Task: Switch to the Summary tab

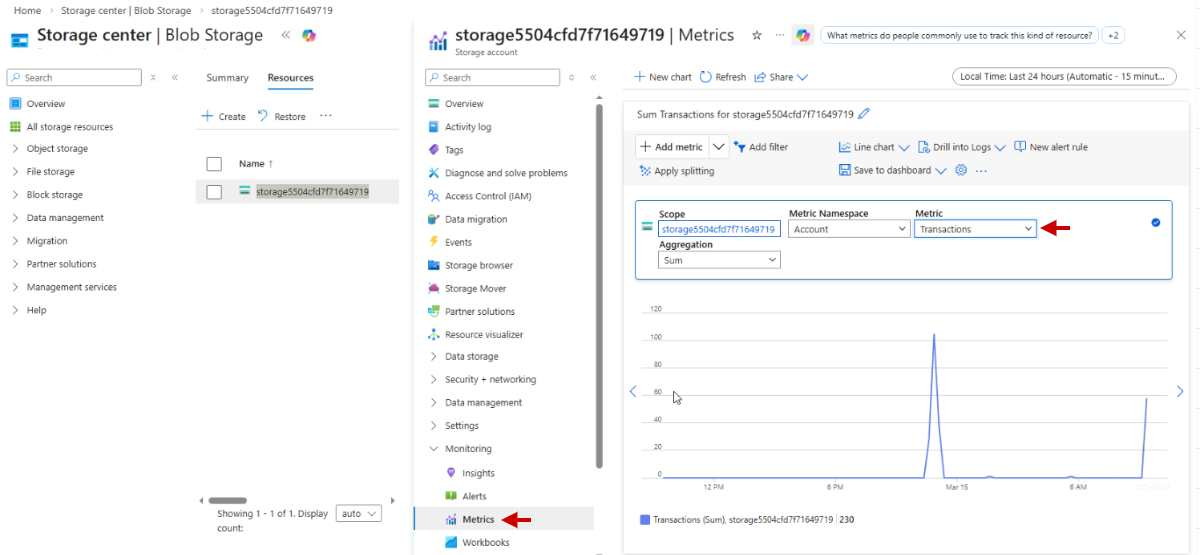Action: [227, 78]
